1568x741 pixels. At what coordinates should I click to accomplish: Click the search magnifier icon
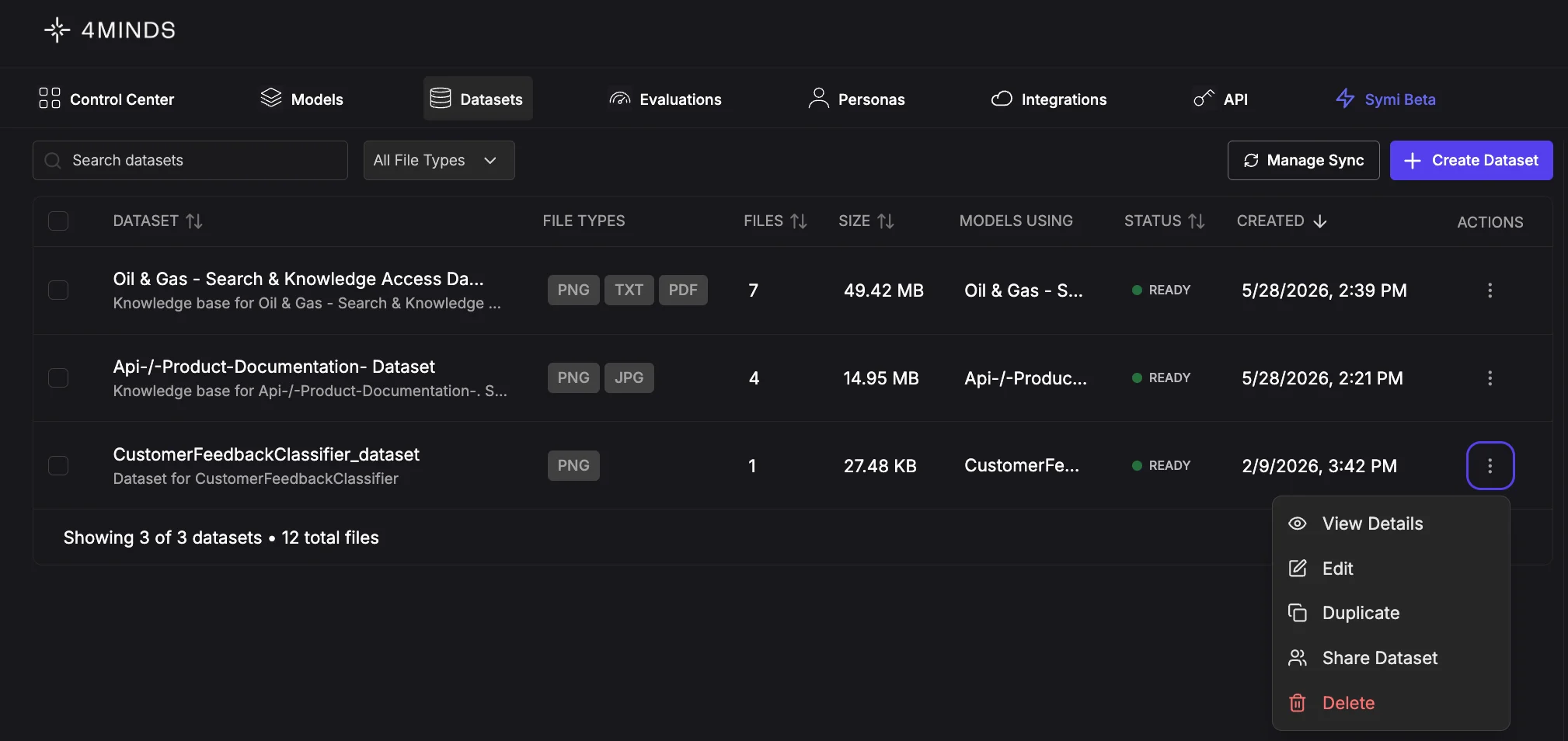tap(53, 161)
